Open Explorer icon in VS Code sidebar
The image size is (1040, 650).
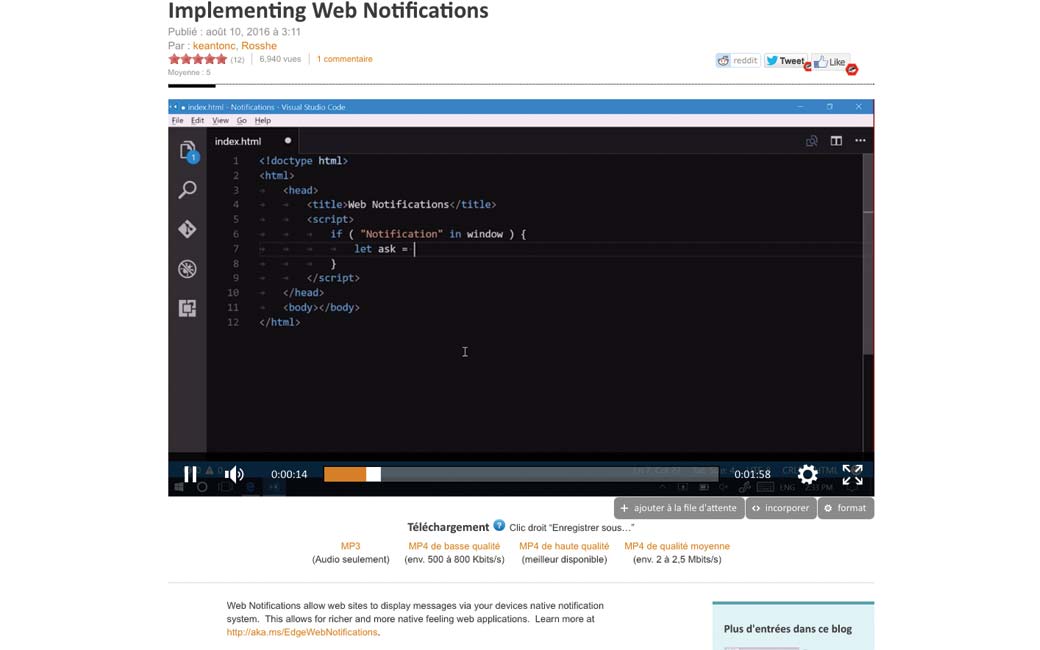pyautogui.click(x=187, y=151)
